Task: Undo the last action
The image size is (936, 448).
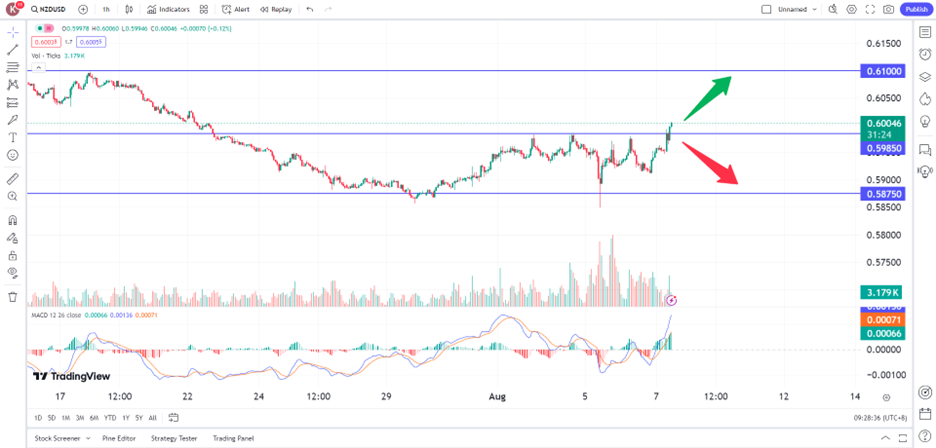Action: pos(309,10)
